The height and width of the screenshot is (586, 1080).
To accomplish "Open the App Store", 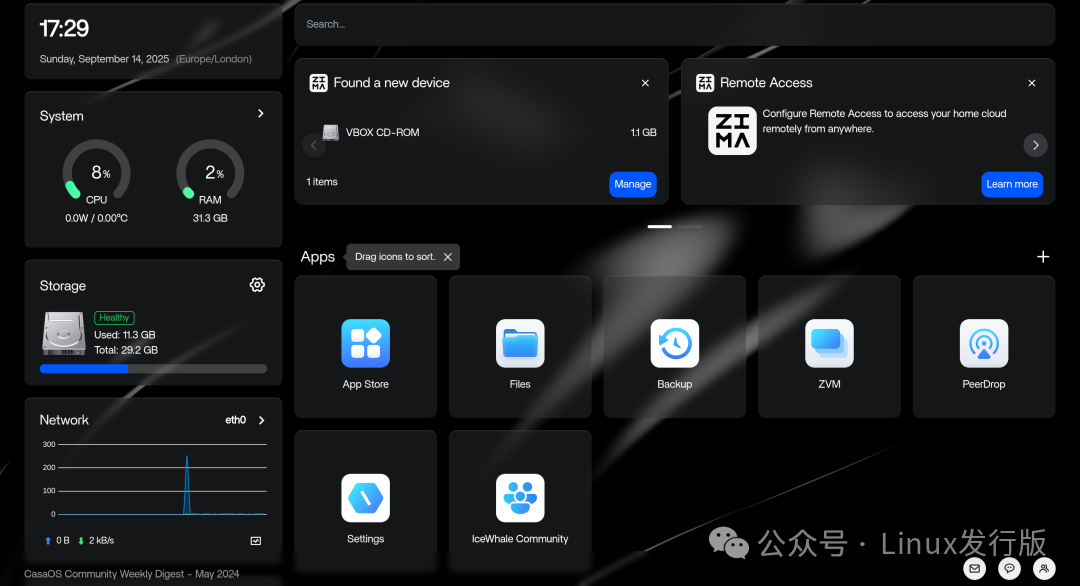I will coord(365,345).
